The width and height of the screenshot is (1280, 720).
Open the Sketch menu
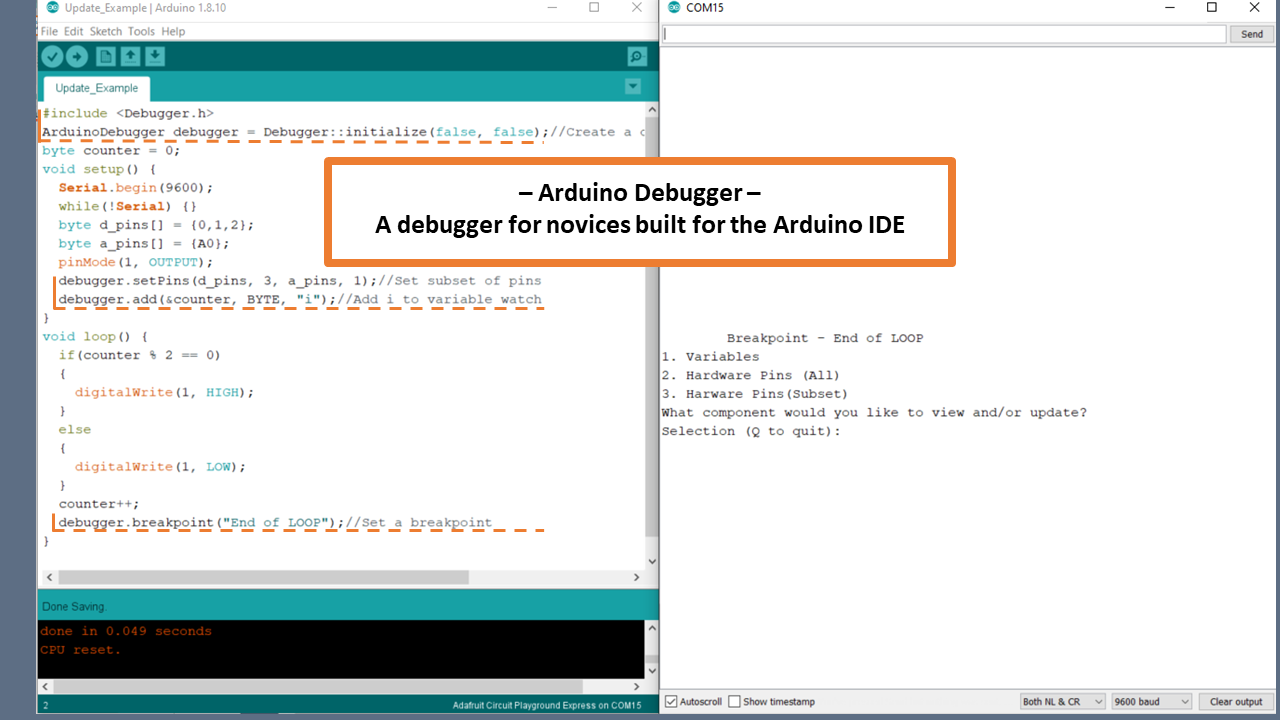[x=106, y=32]
